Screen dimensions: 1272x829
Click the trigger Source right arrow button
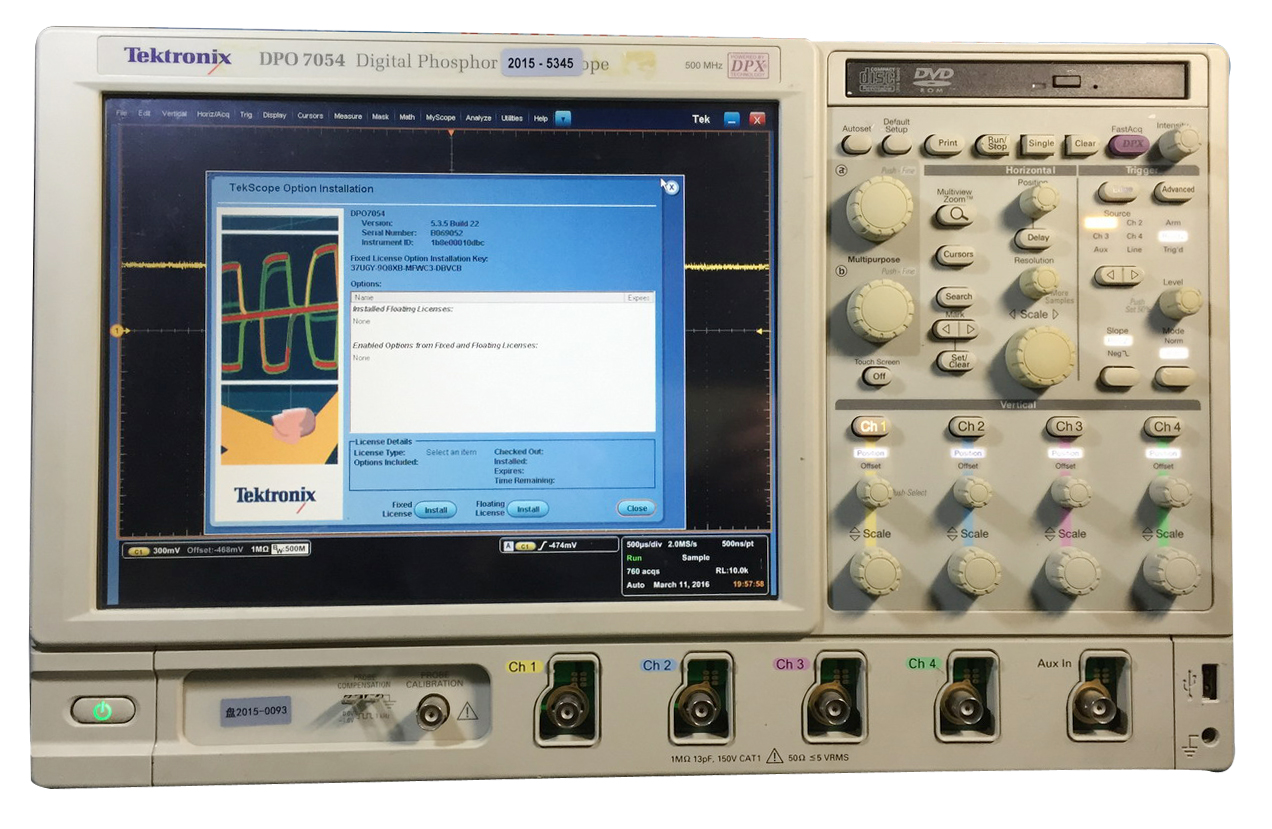[x=1131, y=275]
